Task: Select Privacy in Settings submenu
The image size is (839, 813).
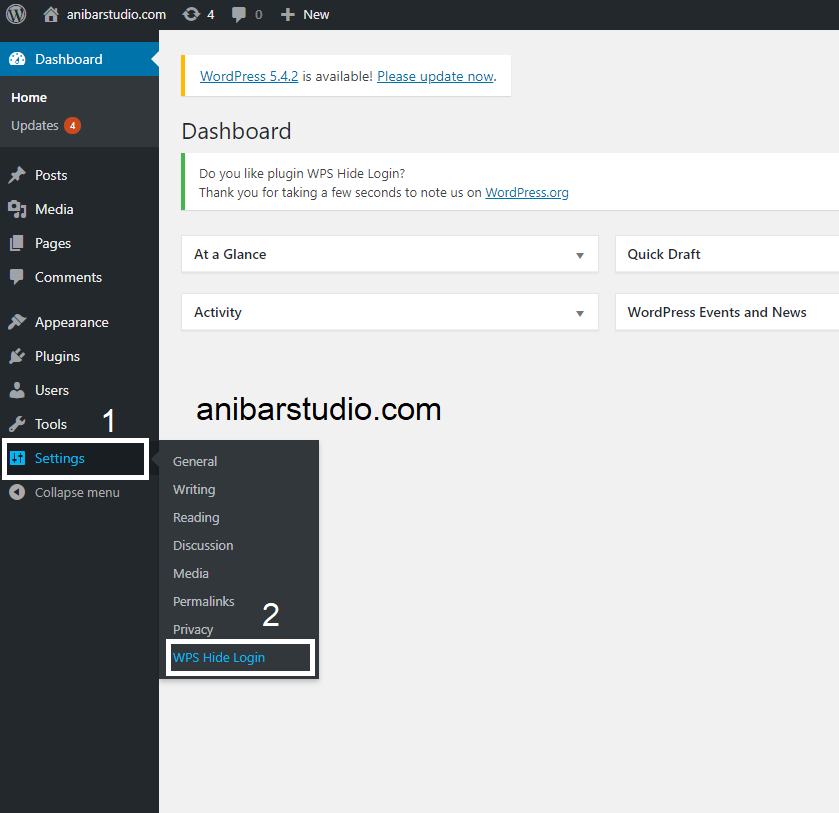Action: (x=193, y=629)
